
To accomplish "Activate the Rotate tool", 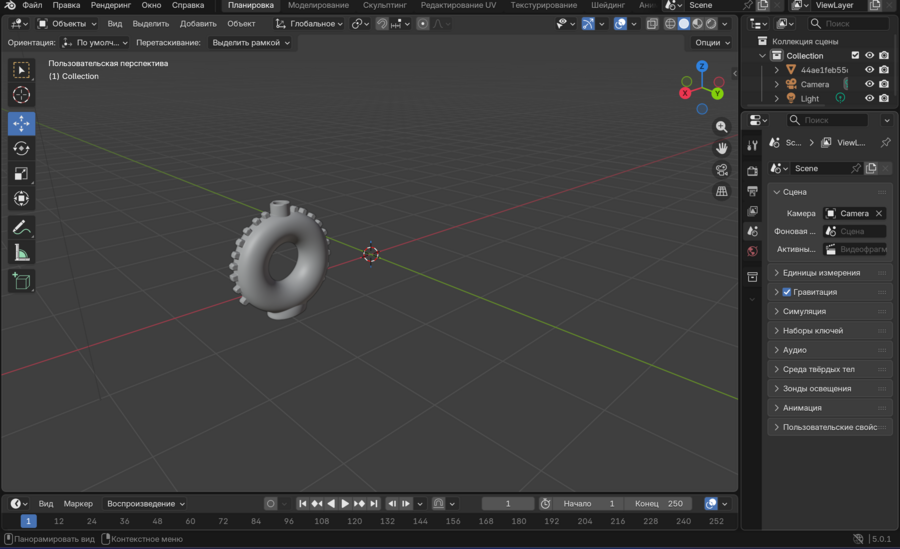I will (x=21, y=149).
